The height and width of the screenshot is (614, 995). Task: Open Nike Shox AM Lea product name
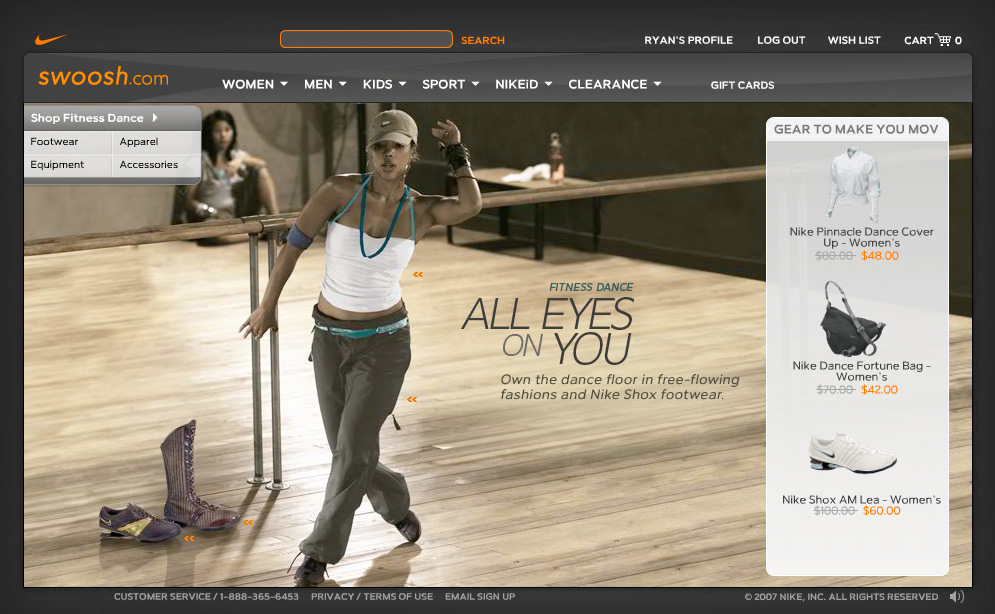tap(861, 500)
